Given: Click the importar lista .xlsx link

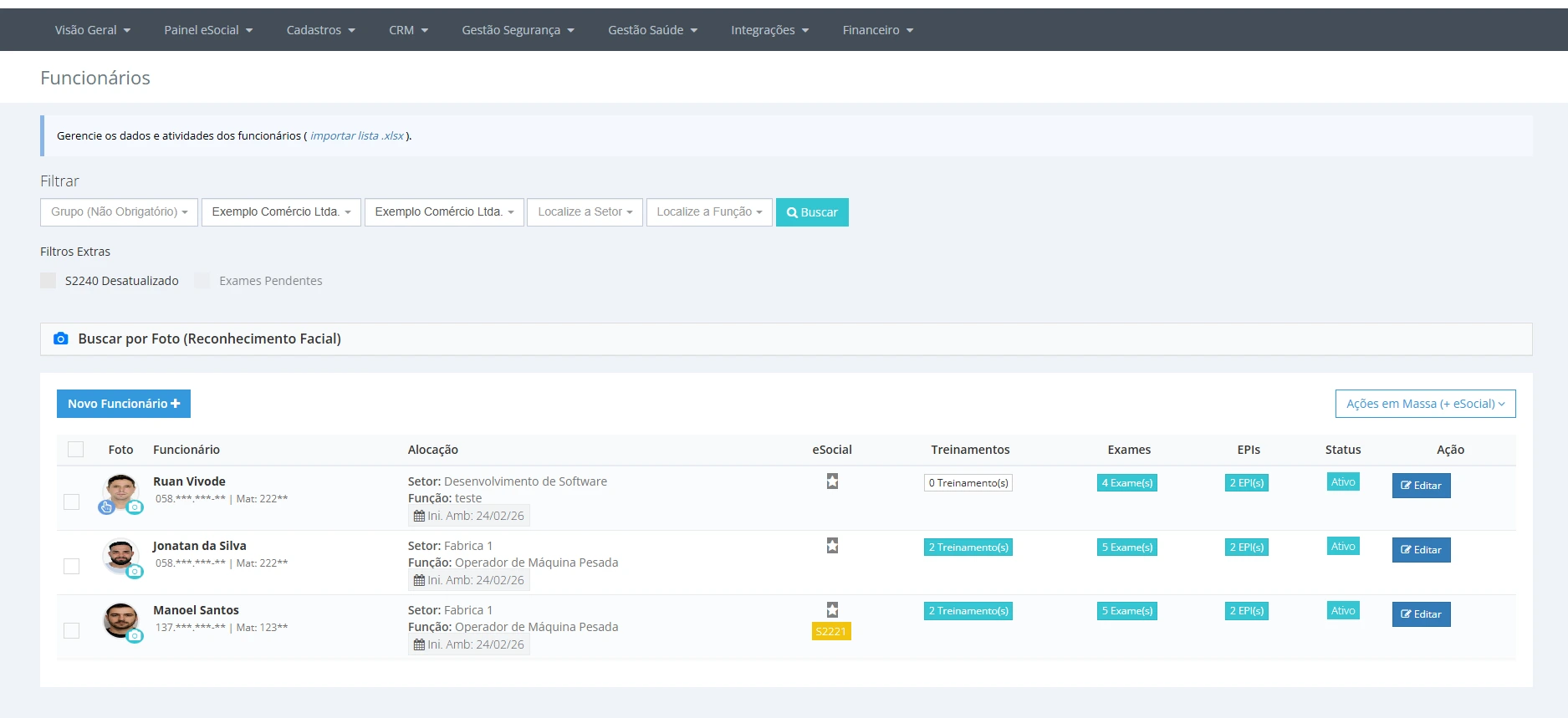Looking at the screenshot, I should click(x=357, y=135).
